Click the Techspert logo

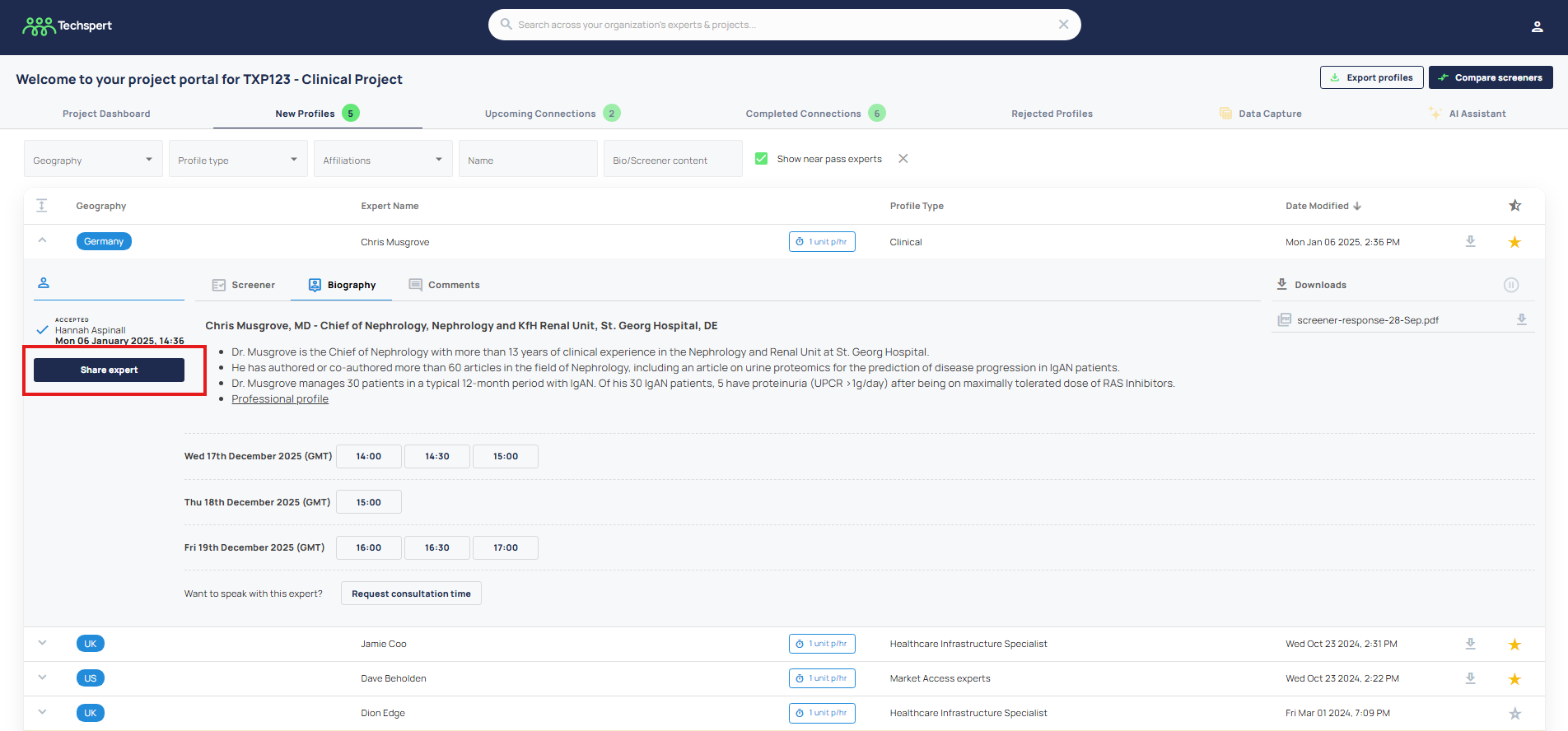coord(67,26)
